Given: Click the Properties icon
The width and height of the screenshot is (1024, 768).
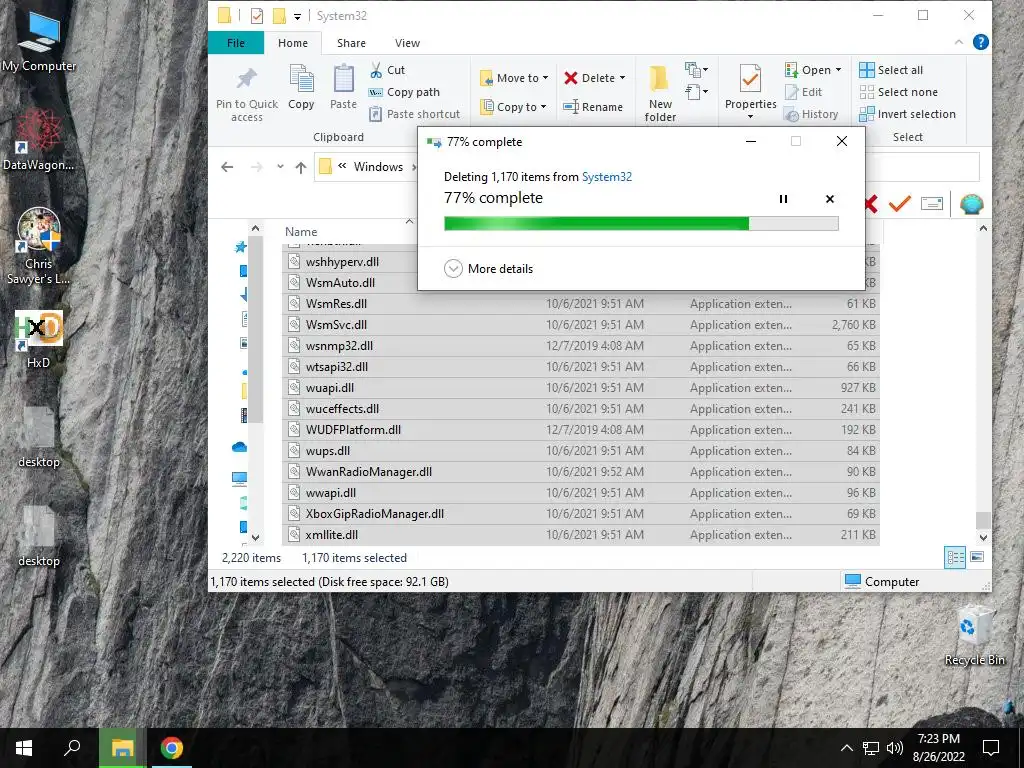Looking at the screenshot, I should tap(750, 80).
